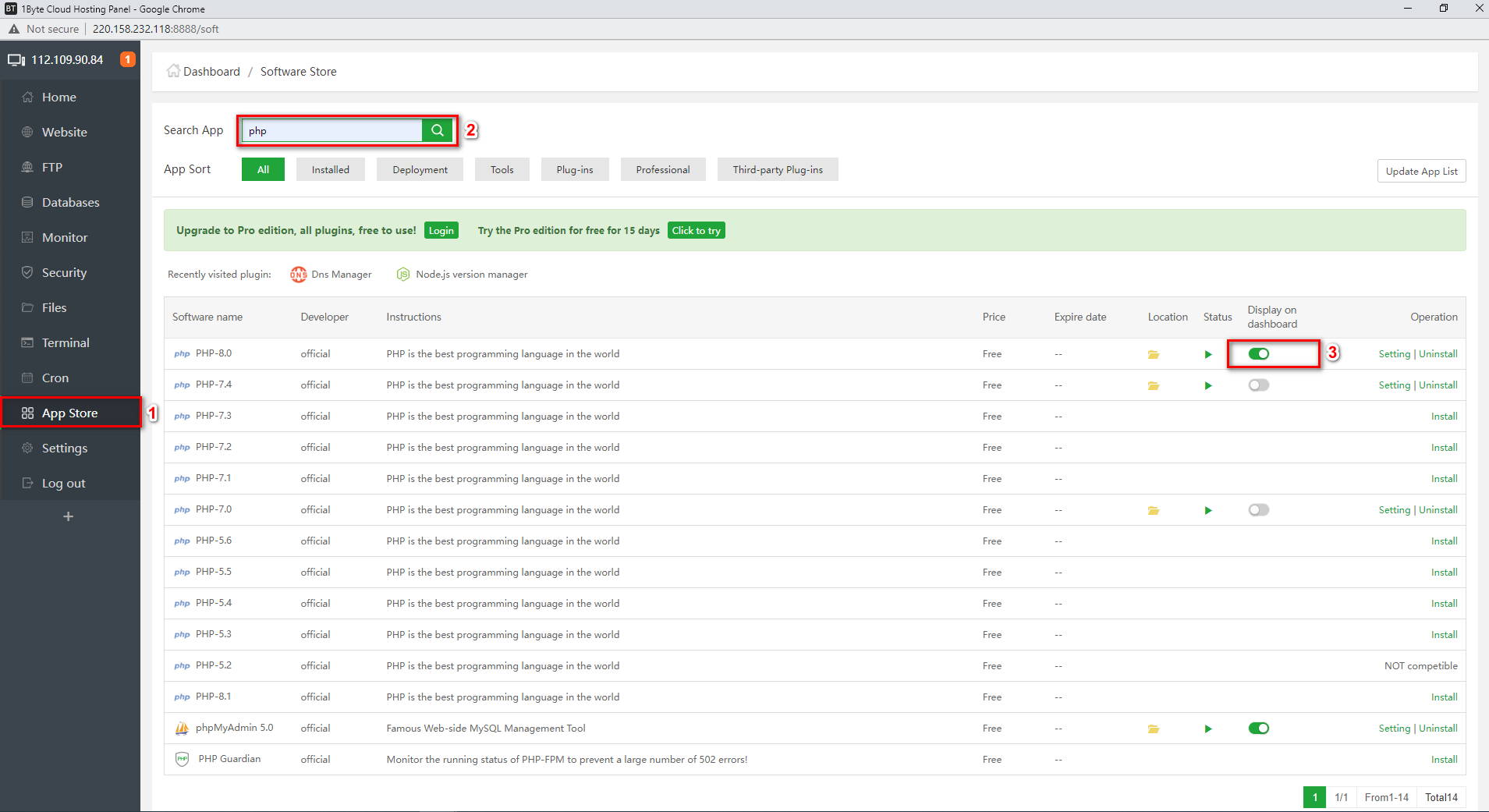Click the phpMyAdmin 5.0 status play icon
The width and height of the screenshot is (1489, 812).
[x=1208, y=729]
